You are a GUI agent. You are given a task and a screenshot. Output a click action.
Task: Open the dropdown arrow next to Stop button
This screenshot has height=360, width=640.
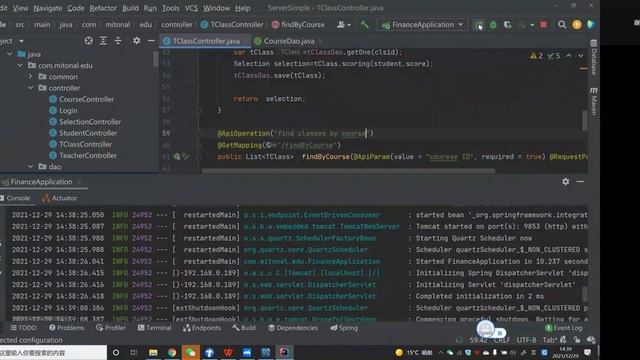click(x=531, y=25)
